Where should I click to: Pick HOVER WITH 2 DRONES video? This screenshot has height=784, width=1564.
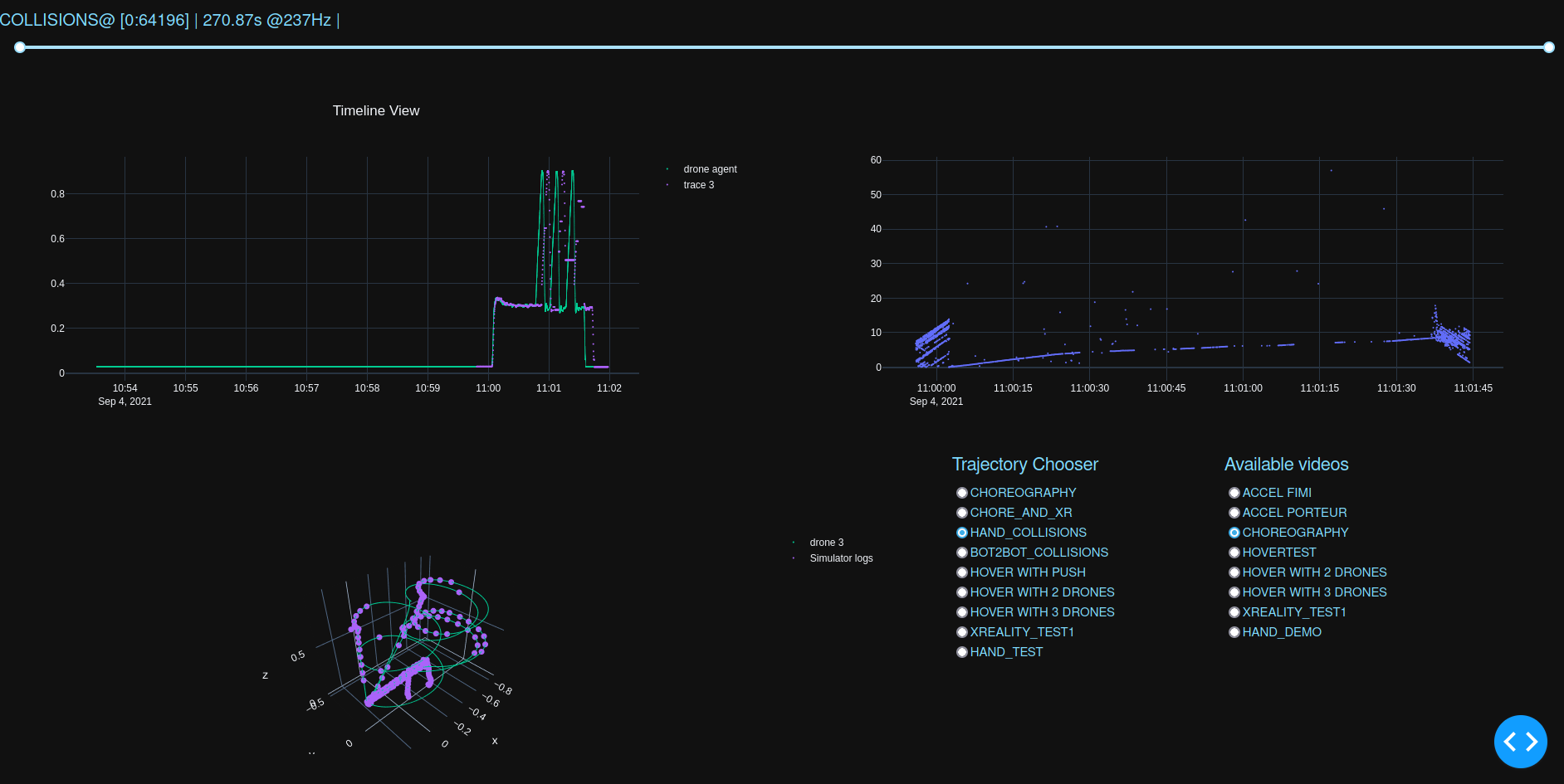tap(1234, 572)
